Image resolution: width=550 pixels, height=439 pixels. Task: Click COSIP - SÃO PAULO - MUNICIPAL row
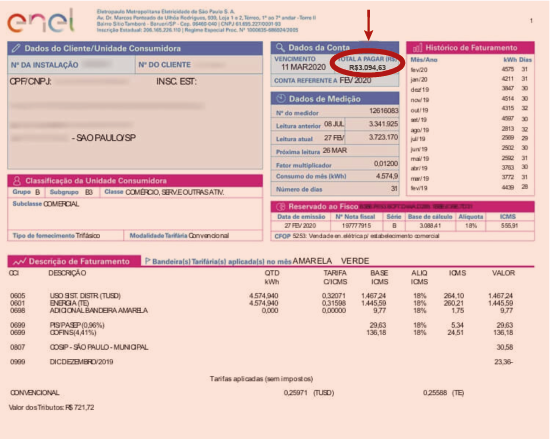pos(262,347)
